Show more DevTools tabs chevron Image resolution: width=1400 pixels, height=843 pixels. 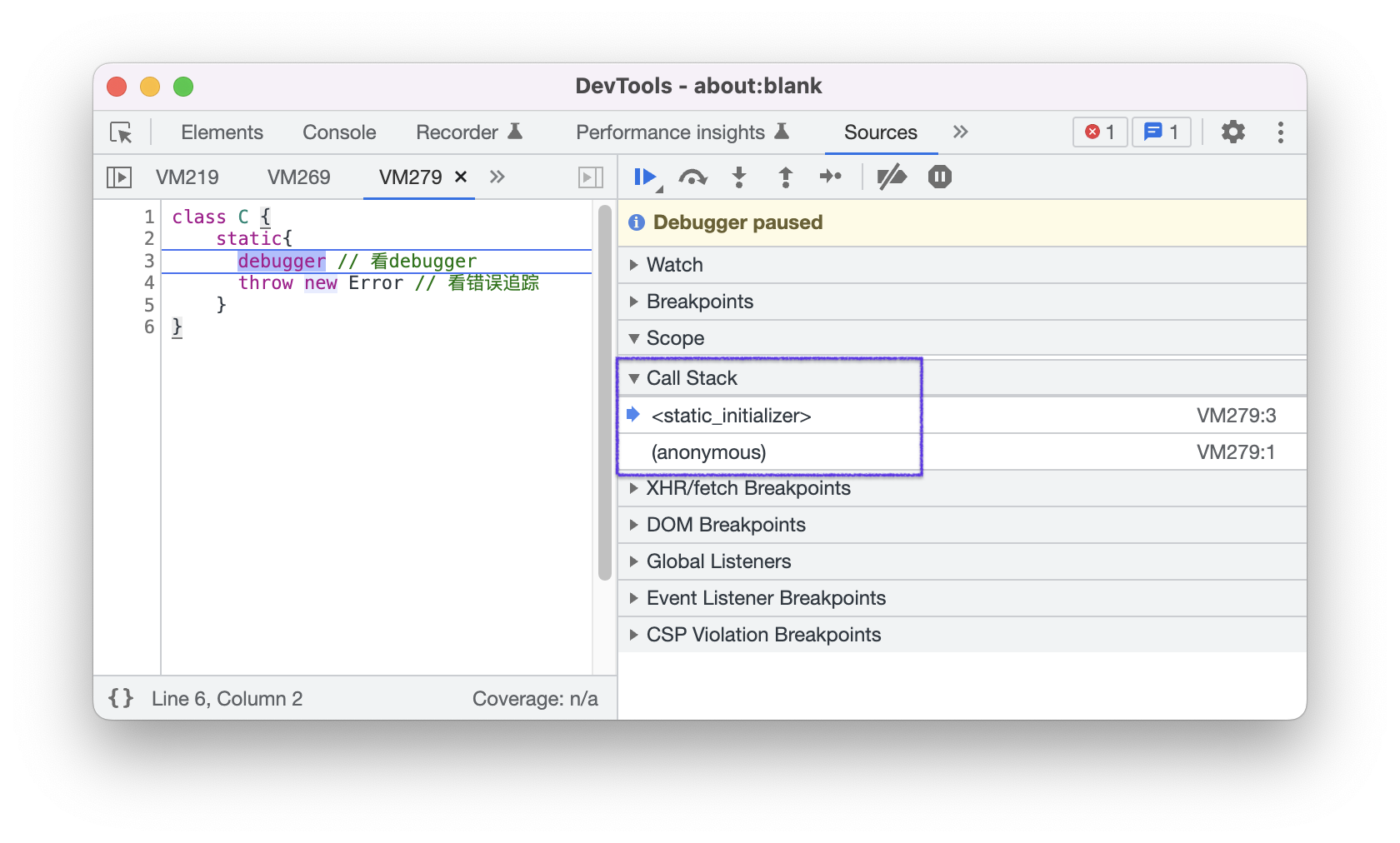tap(960, 132)
